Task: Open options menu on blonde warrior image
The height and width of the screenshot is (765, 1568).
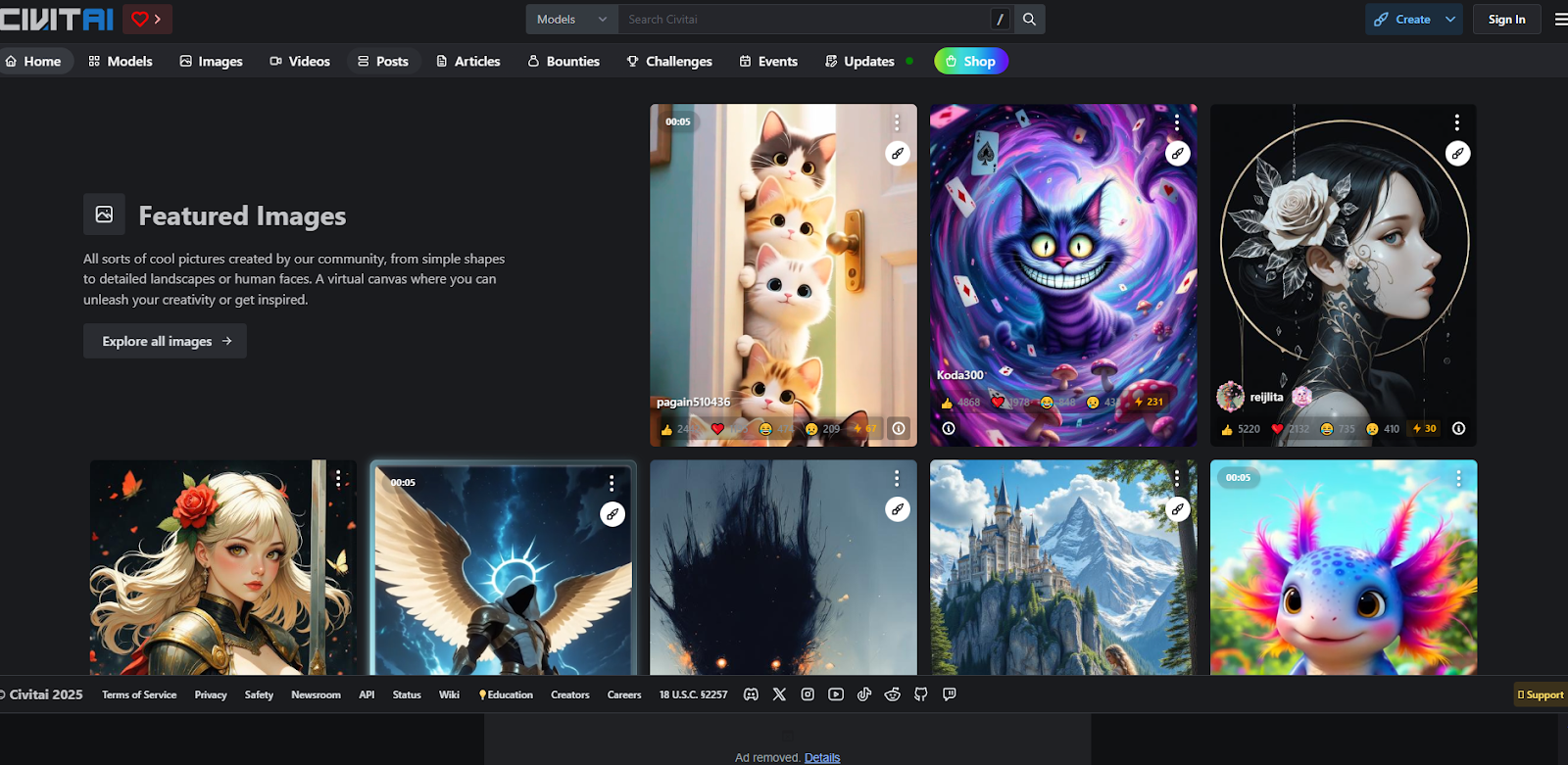Action: [338, 478]
